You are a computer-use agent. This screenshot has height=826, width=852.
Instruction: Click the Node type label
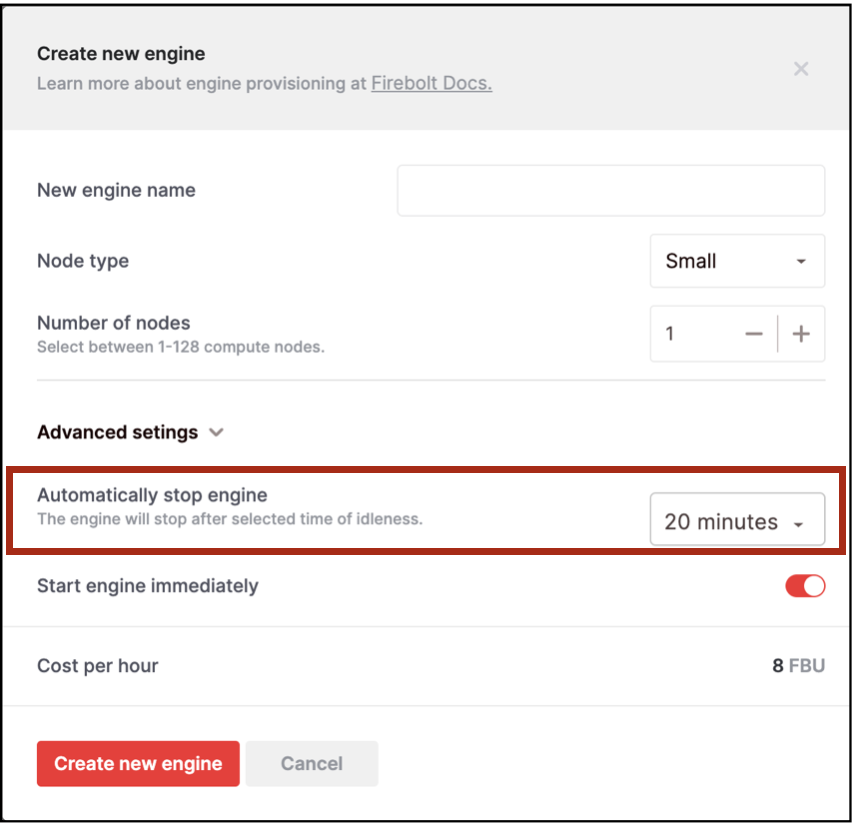click(x=83, y=261)
